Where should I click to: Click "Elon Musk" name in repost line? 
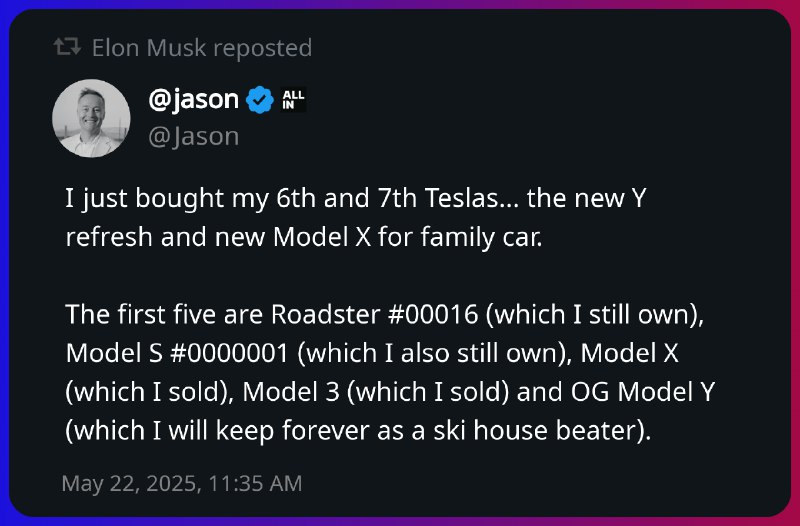pos(149,48)
